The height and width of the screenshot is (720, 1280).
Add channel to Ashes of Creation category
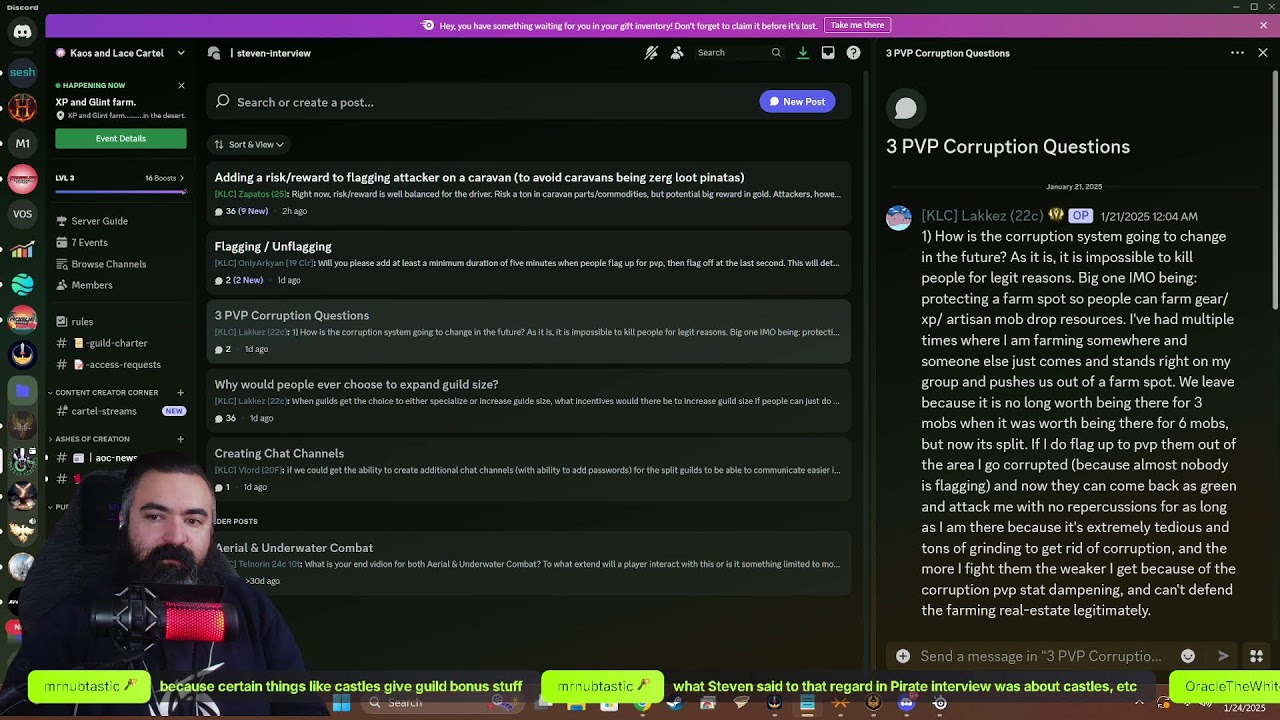180,439
